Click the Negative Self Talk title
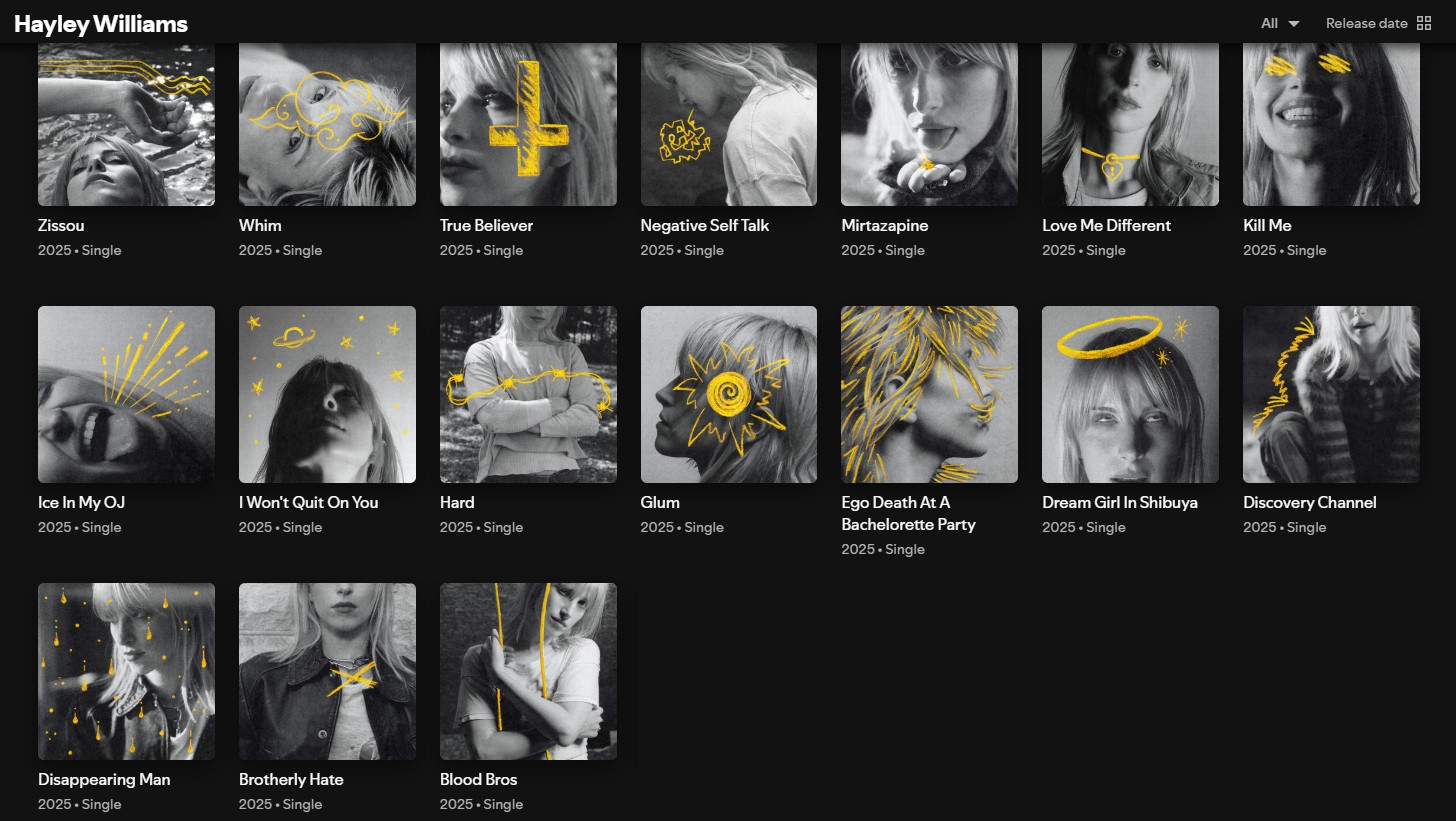 pyautogui.click(x=705, y=225)
